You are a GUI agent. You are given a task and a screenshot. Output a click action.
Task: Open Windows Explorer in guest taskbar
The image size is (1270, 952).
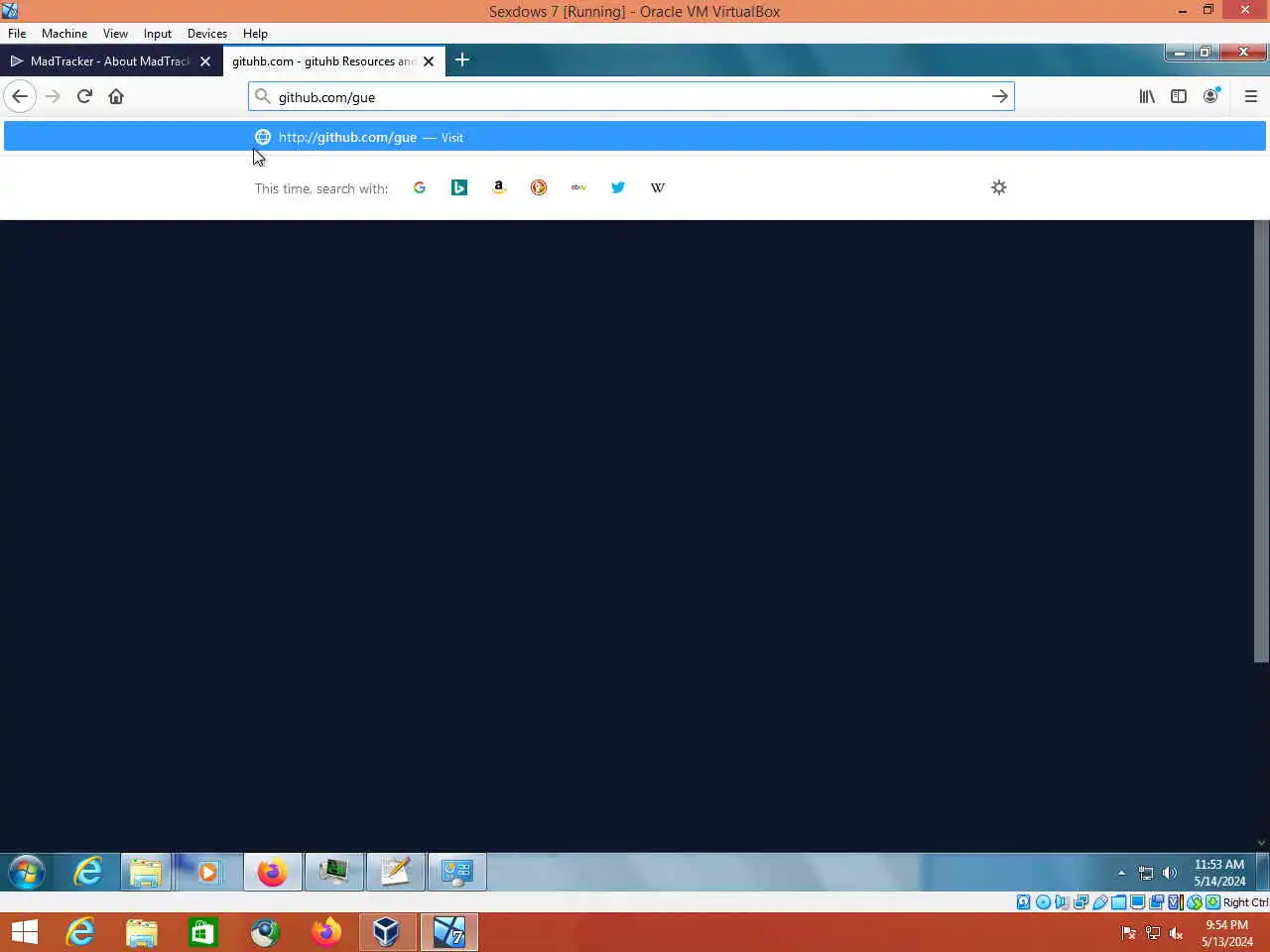click(146, 873)
